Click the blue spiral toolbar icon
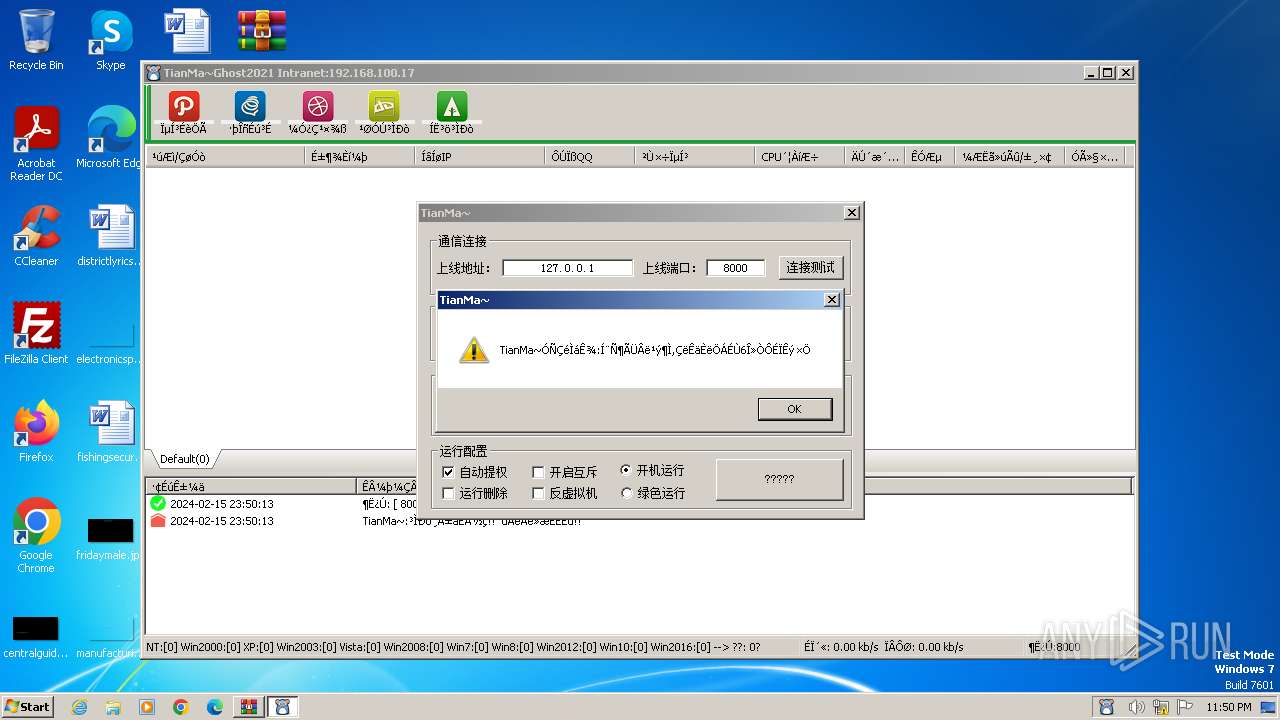 250,106
